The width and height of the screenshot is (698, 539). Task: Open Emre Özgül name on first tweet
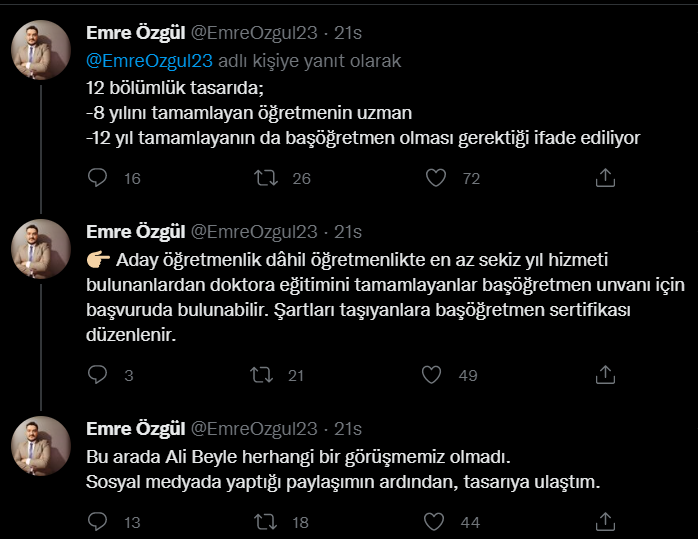click(135, 33)
